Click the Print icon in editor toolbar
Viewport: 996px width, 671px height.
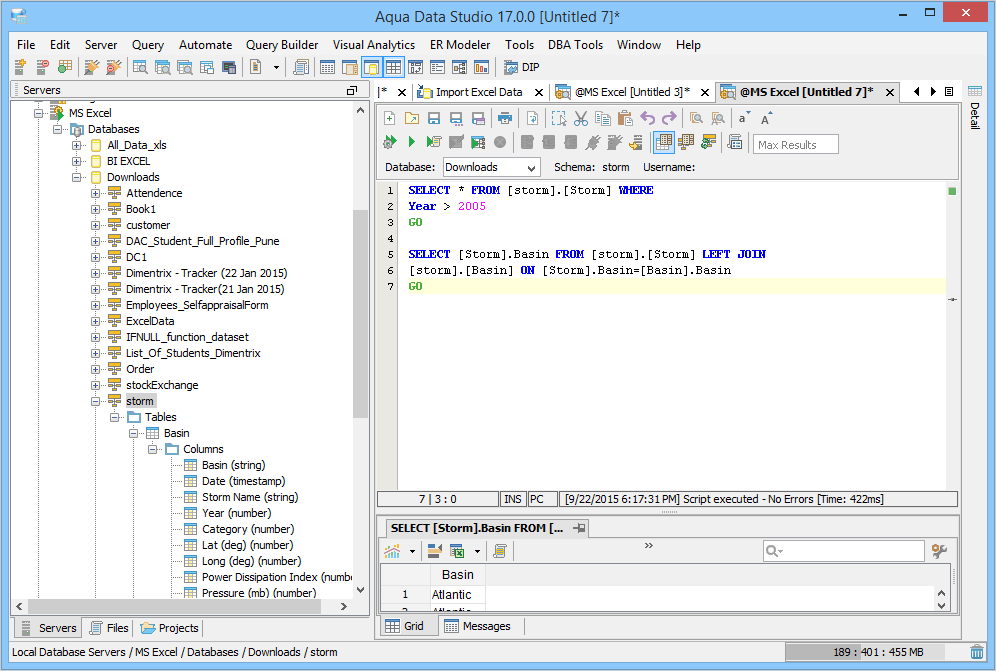(505, 118)
